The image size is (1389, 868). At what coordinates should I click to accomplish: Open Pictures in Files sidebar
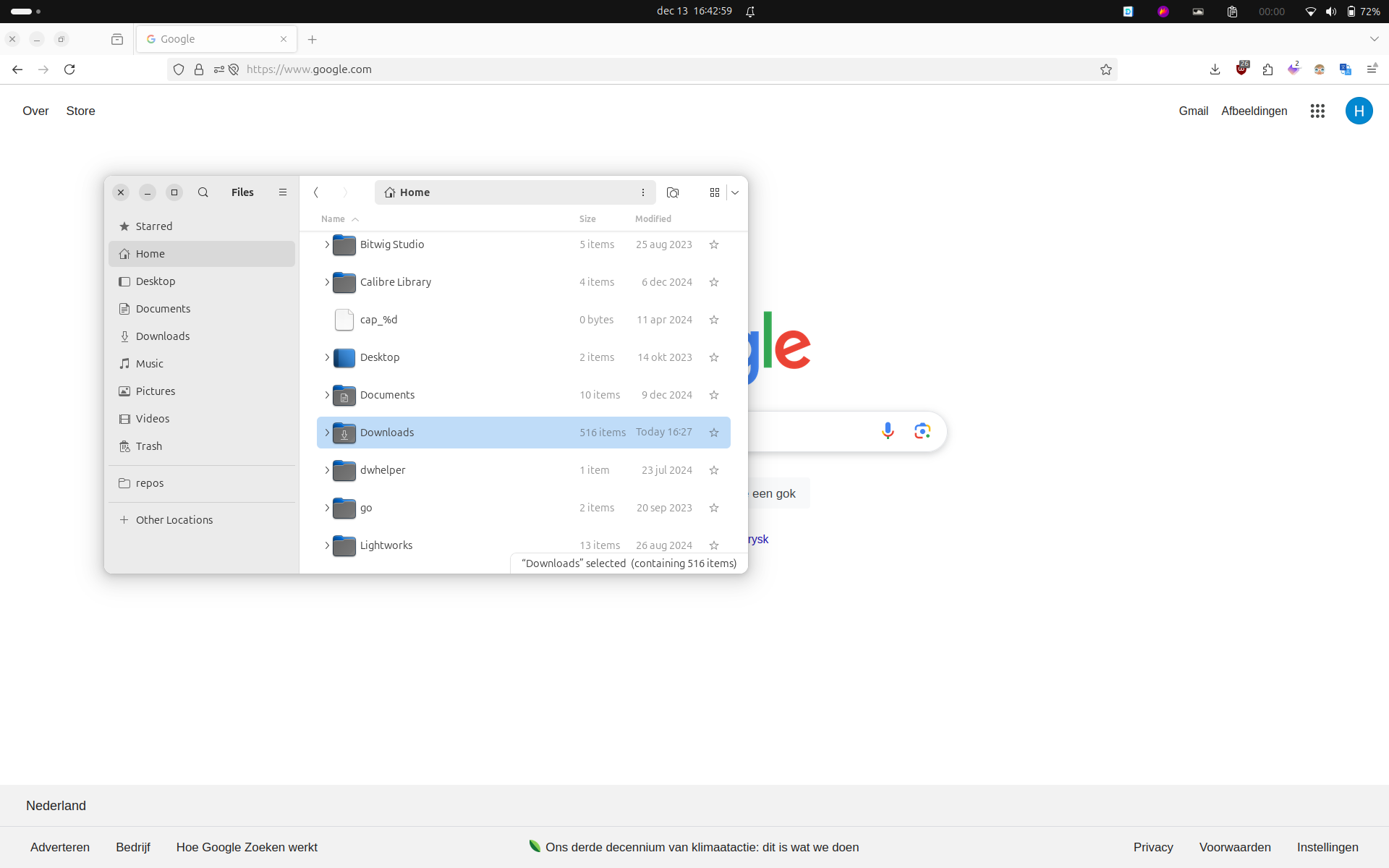[x=202, y=391]
